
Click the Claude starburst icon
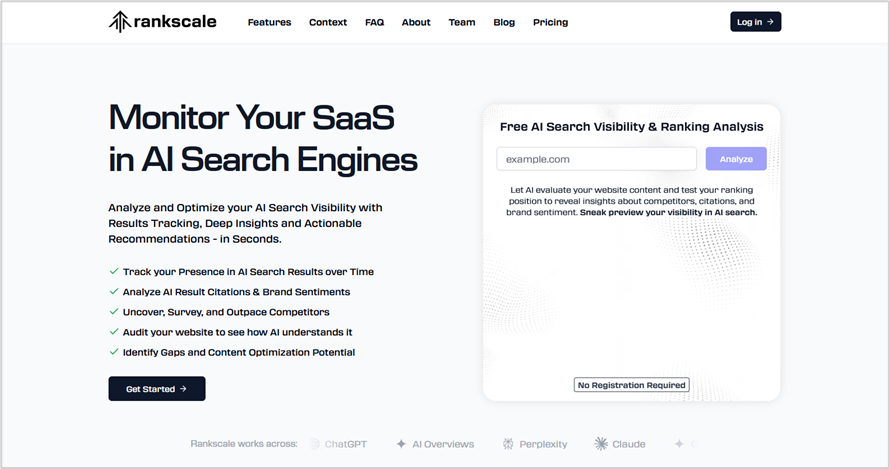point(601,443)
